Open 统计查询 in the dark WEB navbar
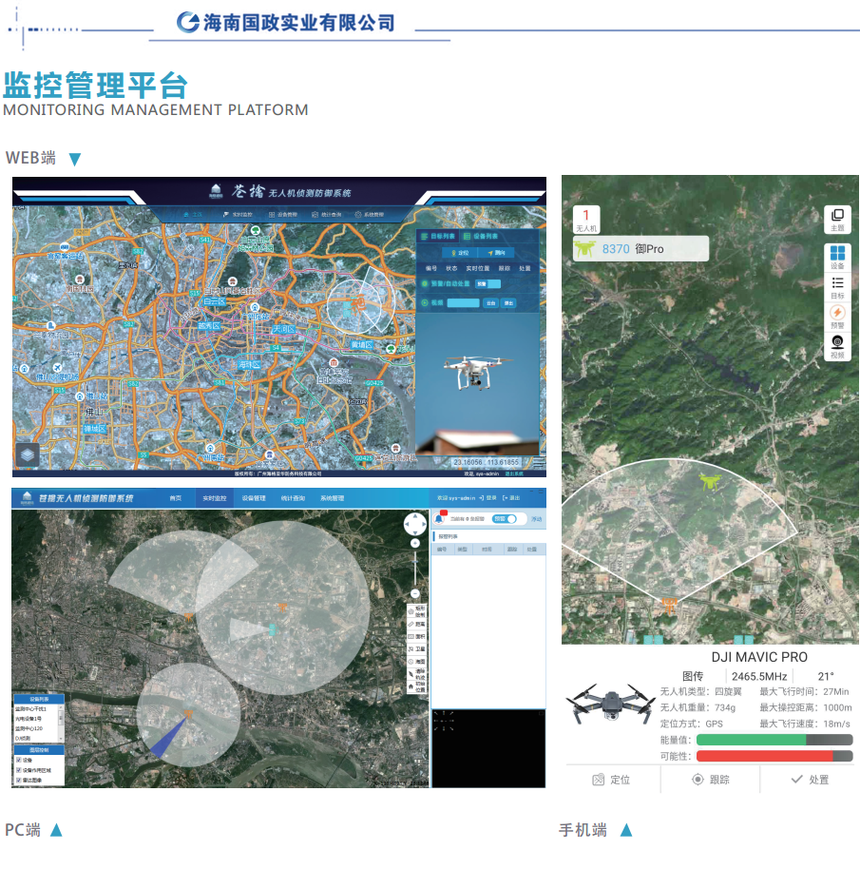This screenshot has width=860, height=869. pos(327,214)
